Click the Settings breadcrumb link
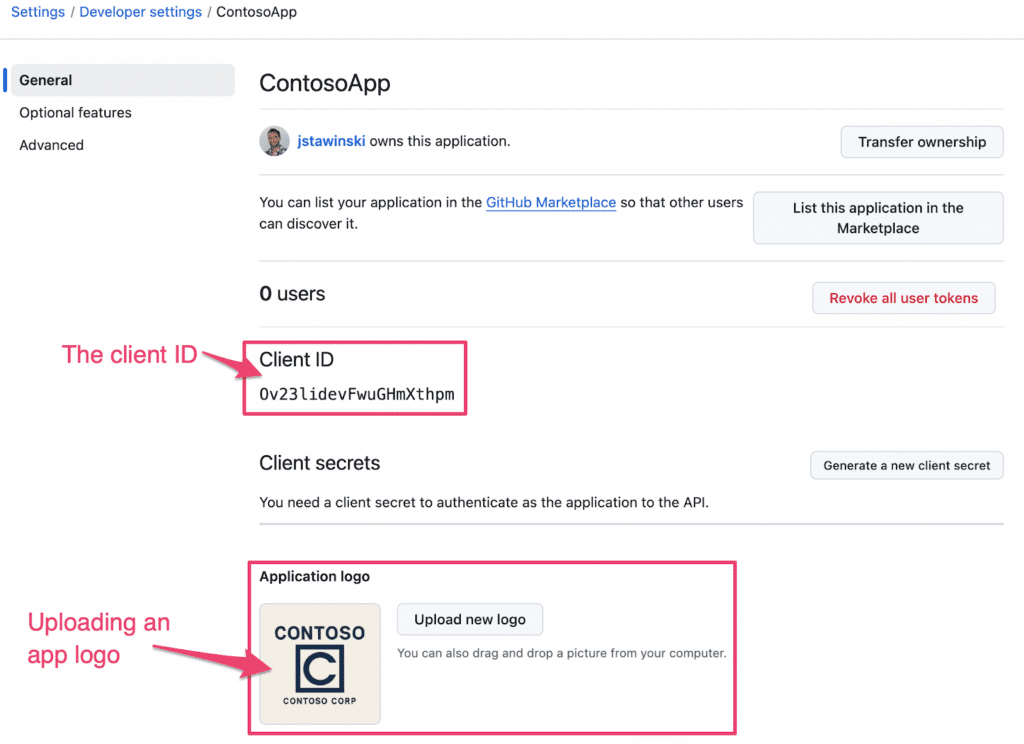 coord(37,11)
